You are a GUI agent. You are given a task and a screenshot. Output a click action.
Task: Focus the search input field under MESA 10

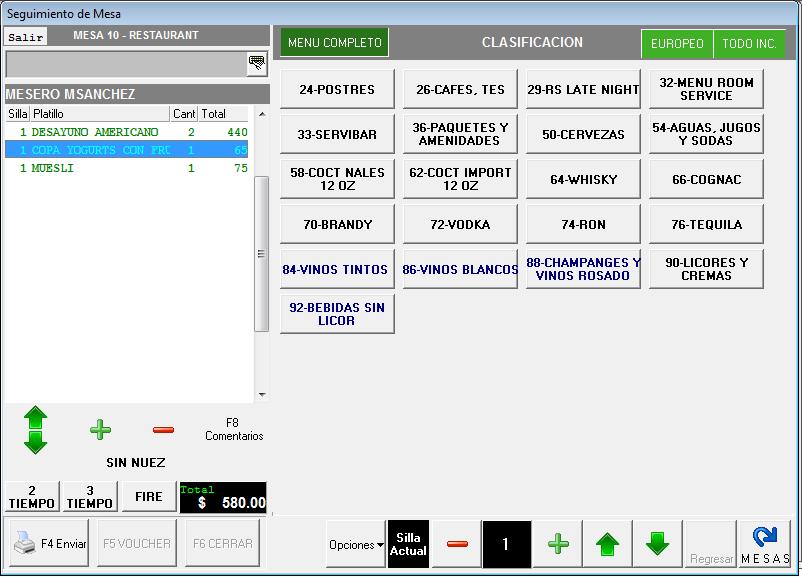126,64
